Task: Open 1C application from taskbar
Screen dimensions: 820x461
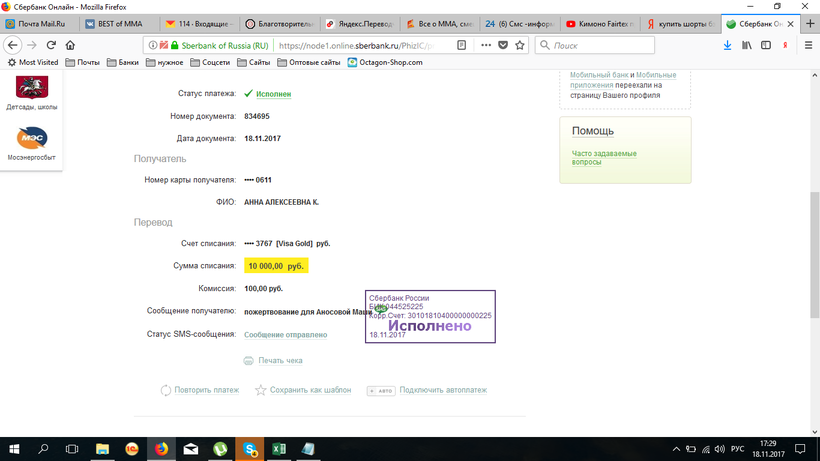Action: (132, 449)
